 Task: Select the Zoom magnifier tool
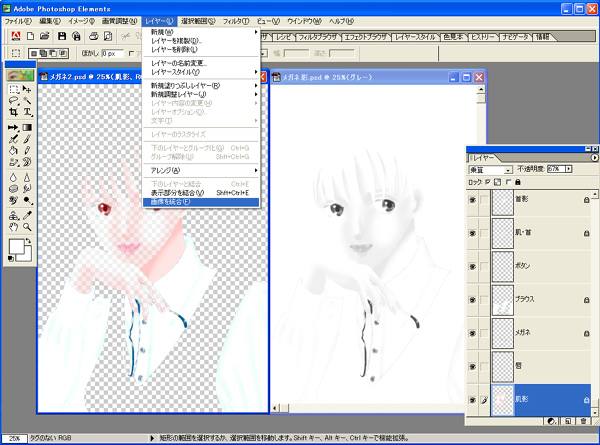pos(27,227)
